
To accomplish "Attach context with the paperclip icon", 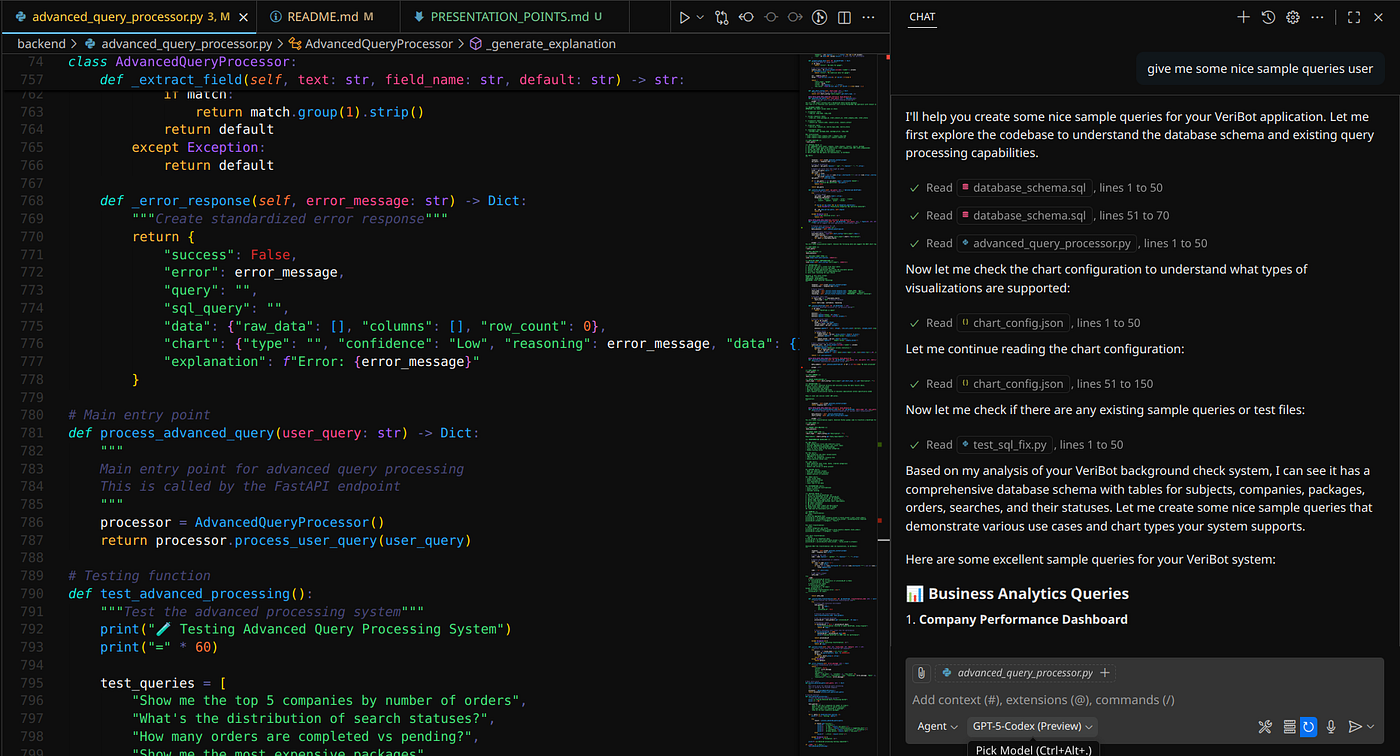I will pyautogui.click(x=921, y=672).
